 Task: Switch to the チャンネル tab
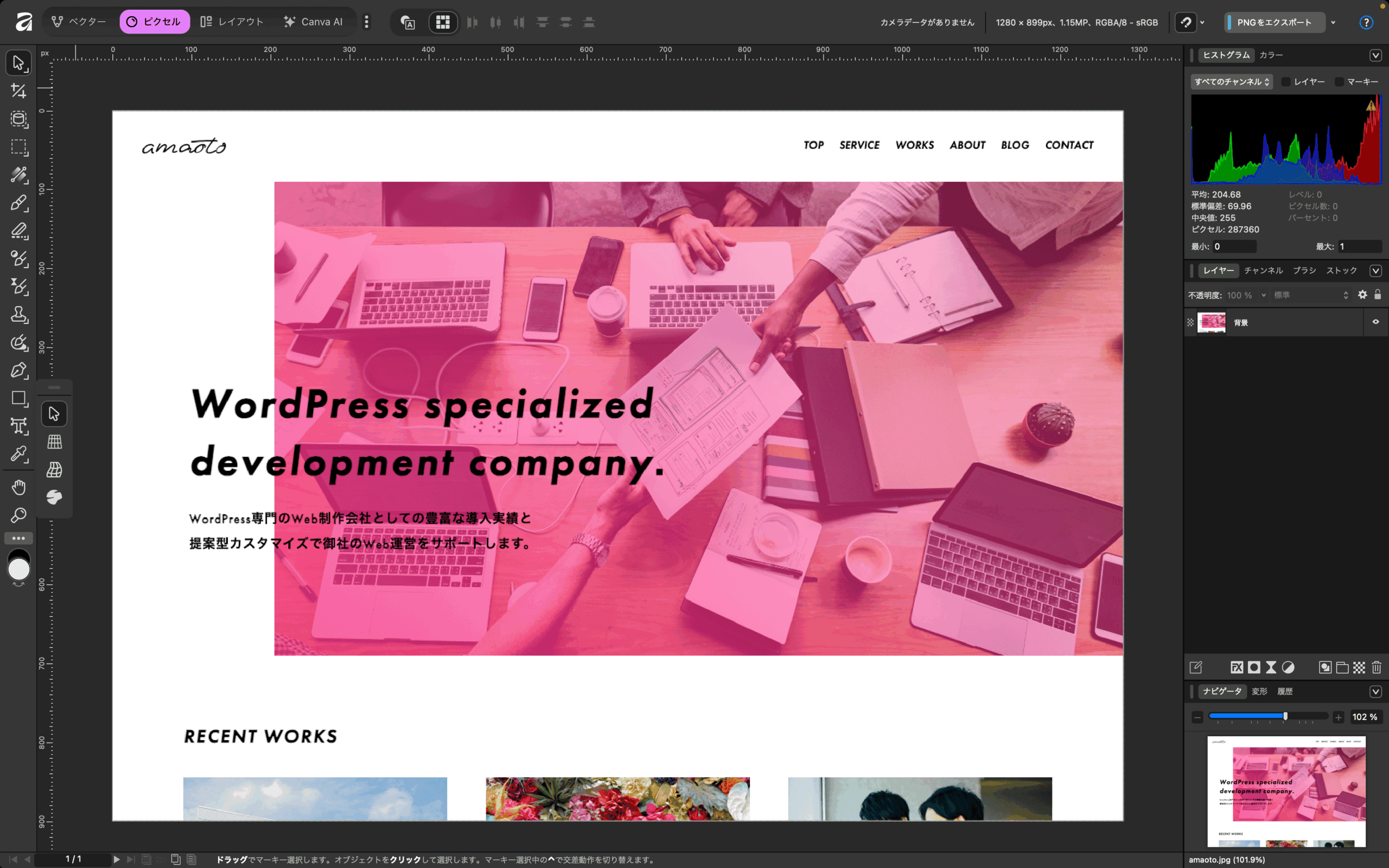pyautogui.click(x=1263, y=270)
